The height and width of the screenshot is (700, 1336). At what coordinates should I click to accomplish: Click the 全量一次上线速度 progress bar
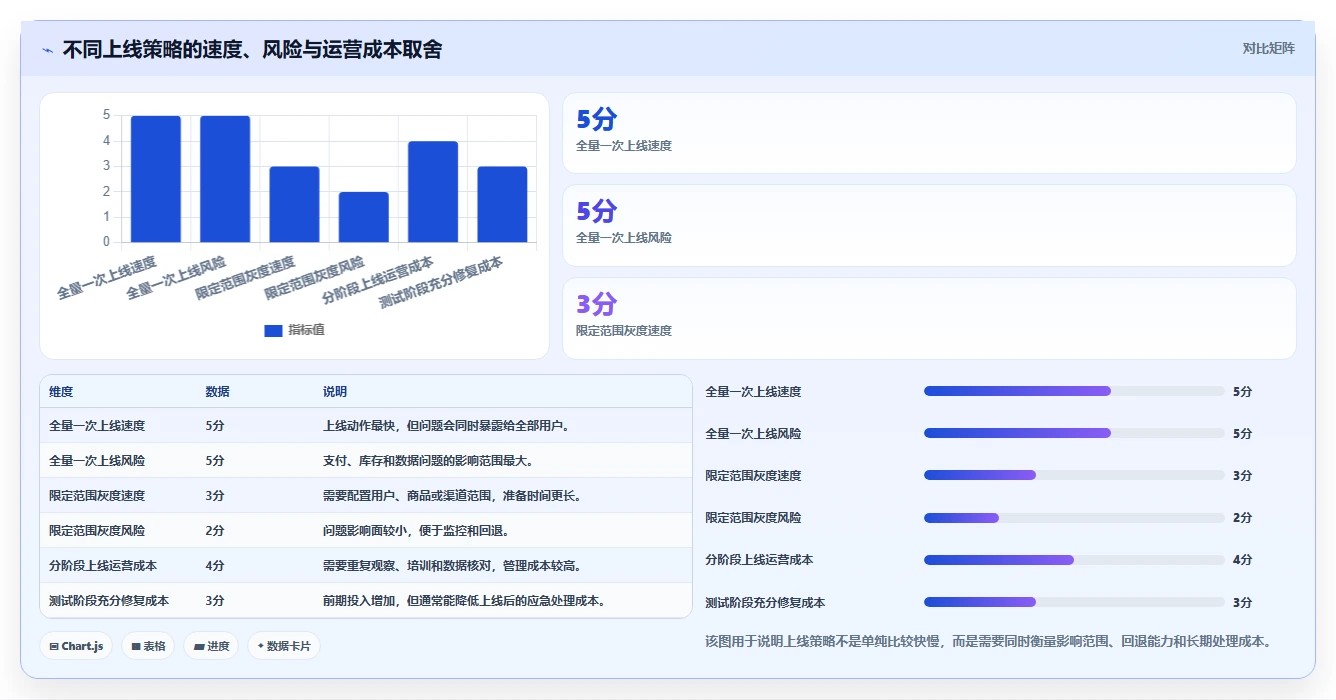[x=1074, y=391]
